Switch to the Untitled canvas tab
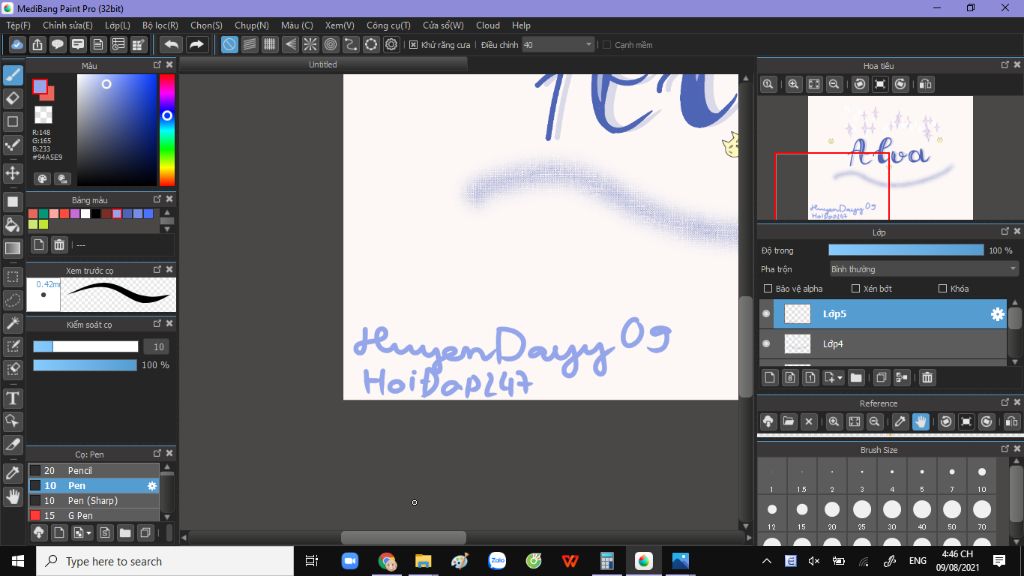The width and height of the screenshot is (1024, 576). click(323, 65)
